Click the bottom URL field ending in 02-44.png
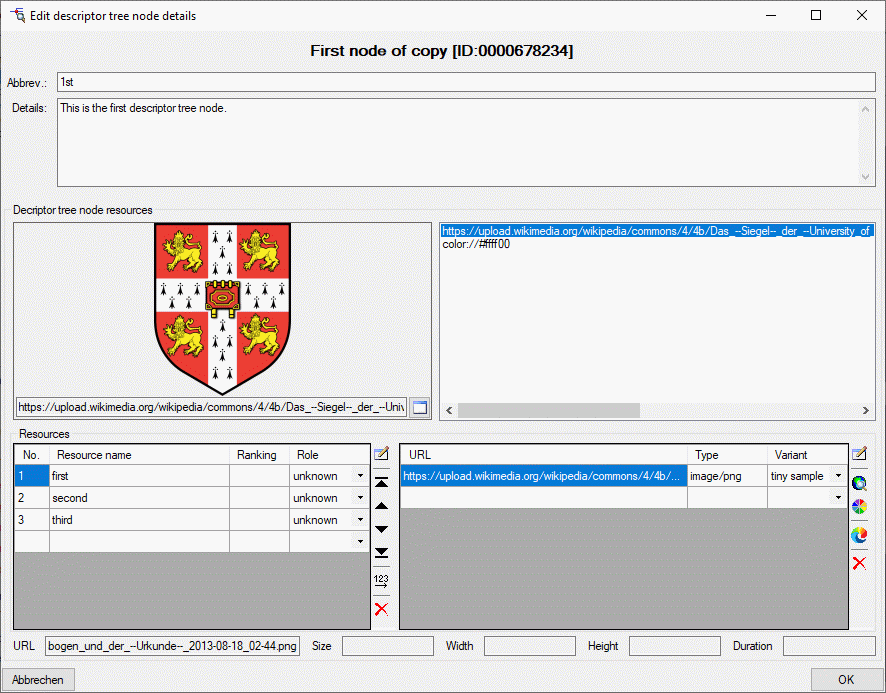Screen dimensions: 886x693 pos(172,646)
